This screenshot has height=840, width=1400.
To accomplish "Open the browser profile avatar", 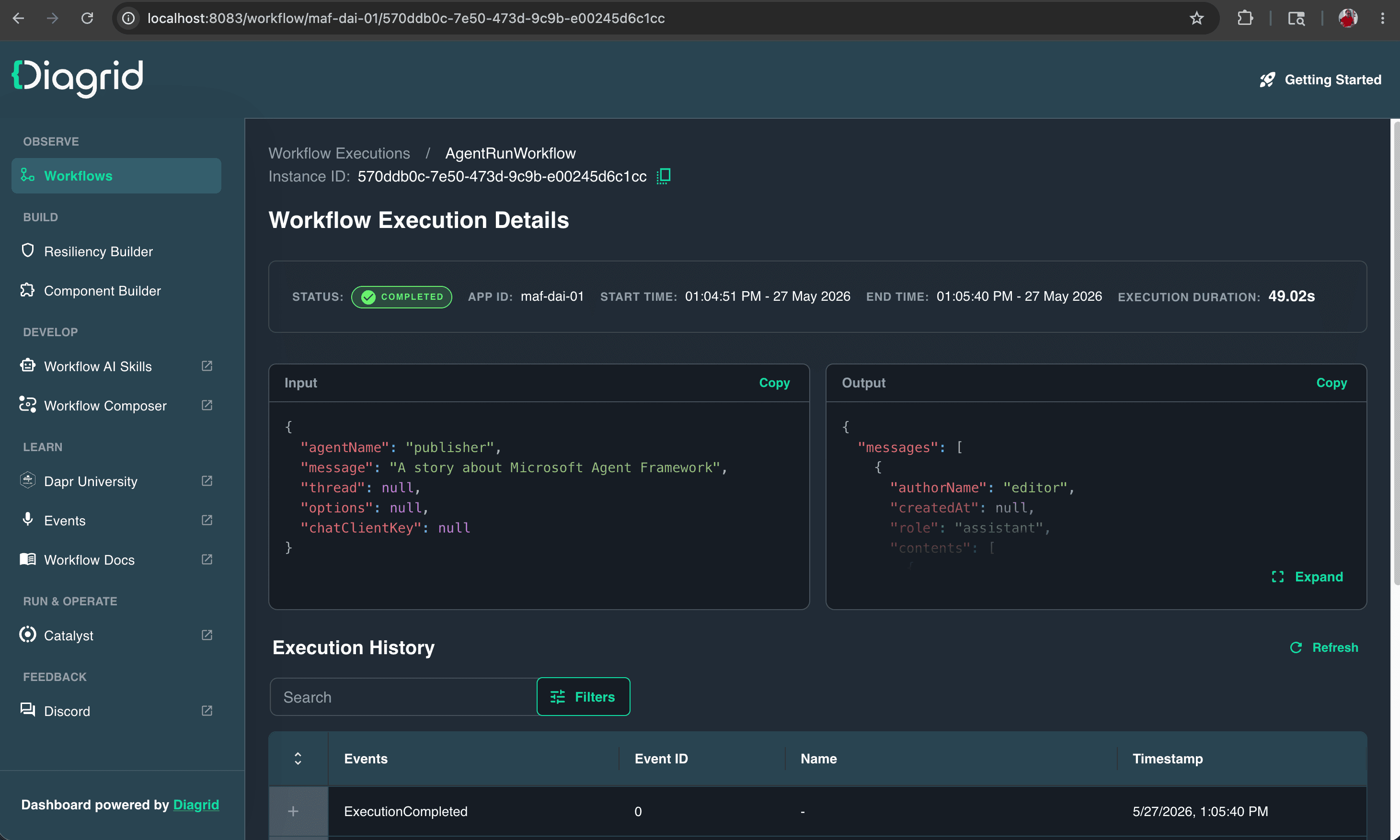I will (x=1348, y=18).
